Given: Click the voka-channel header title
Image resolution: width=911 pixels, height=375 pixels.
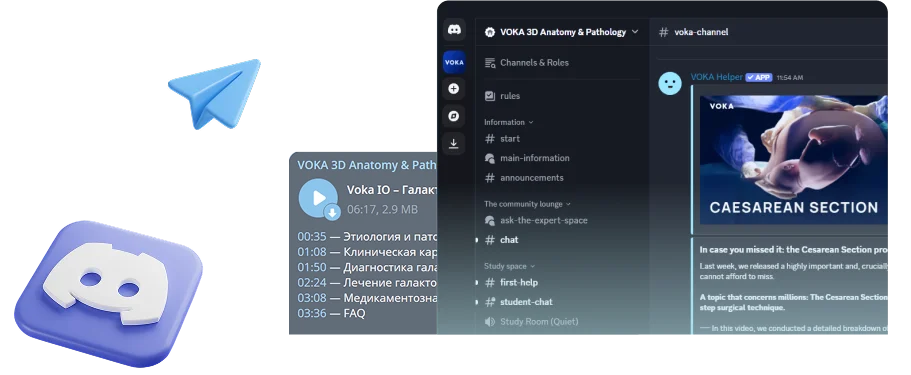Looking at the screenshot, I should (x=701, y=32).
